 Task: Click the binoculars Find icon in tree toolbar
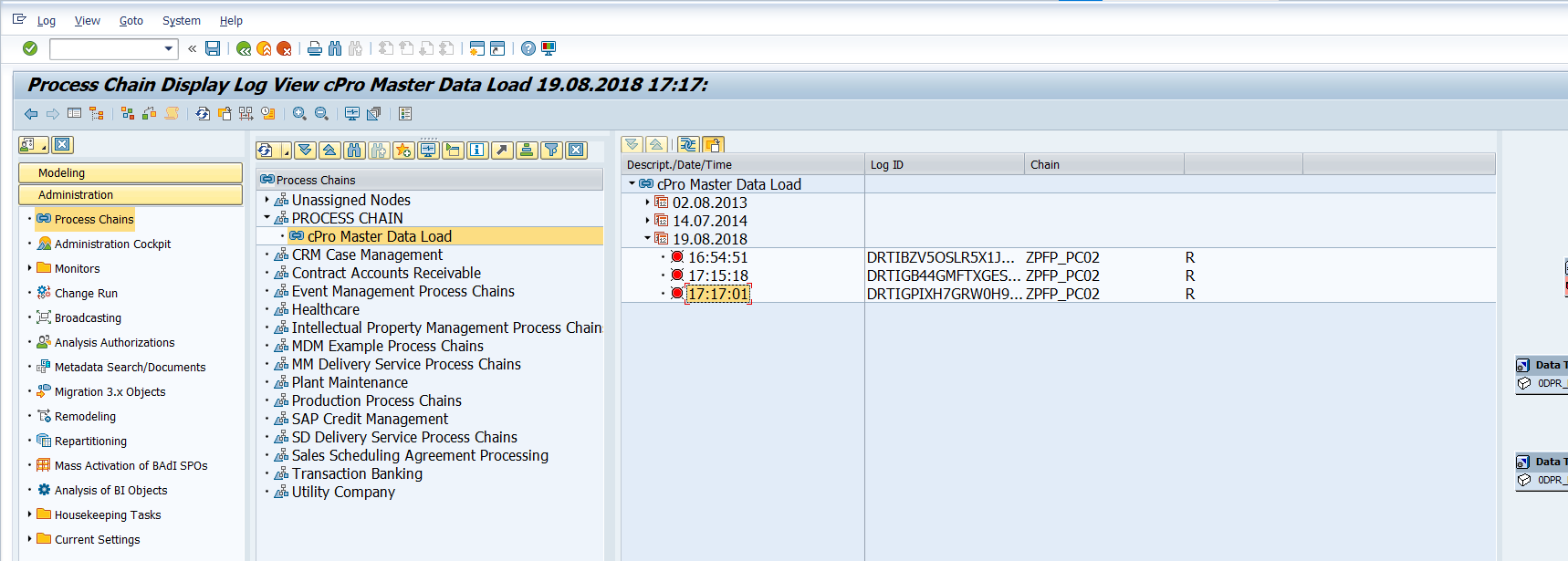click(355, 151)
